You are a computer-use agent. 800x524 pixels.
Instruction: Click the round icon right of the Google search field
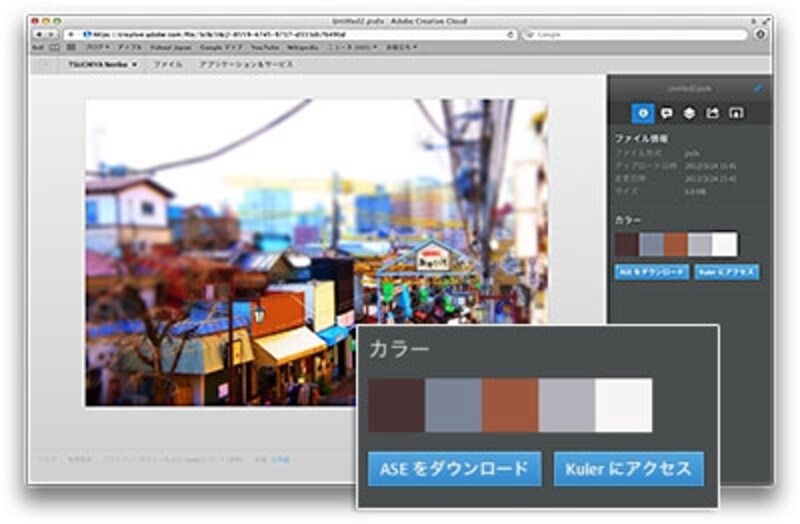(x=760, y=34)
